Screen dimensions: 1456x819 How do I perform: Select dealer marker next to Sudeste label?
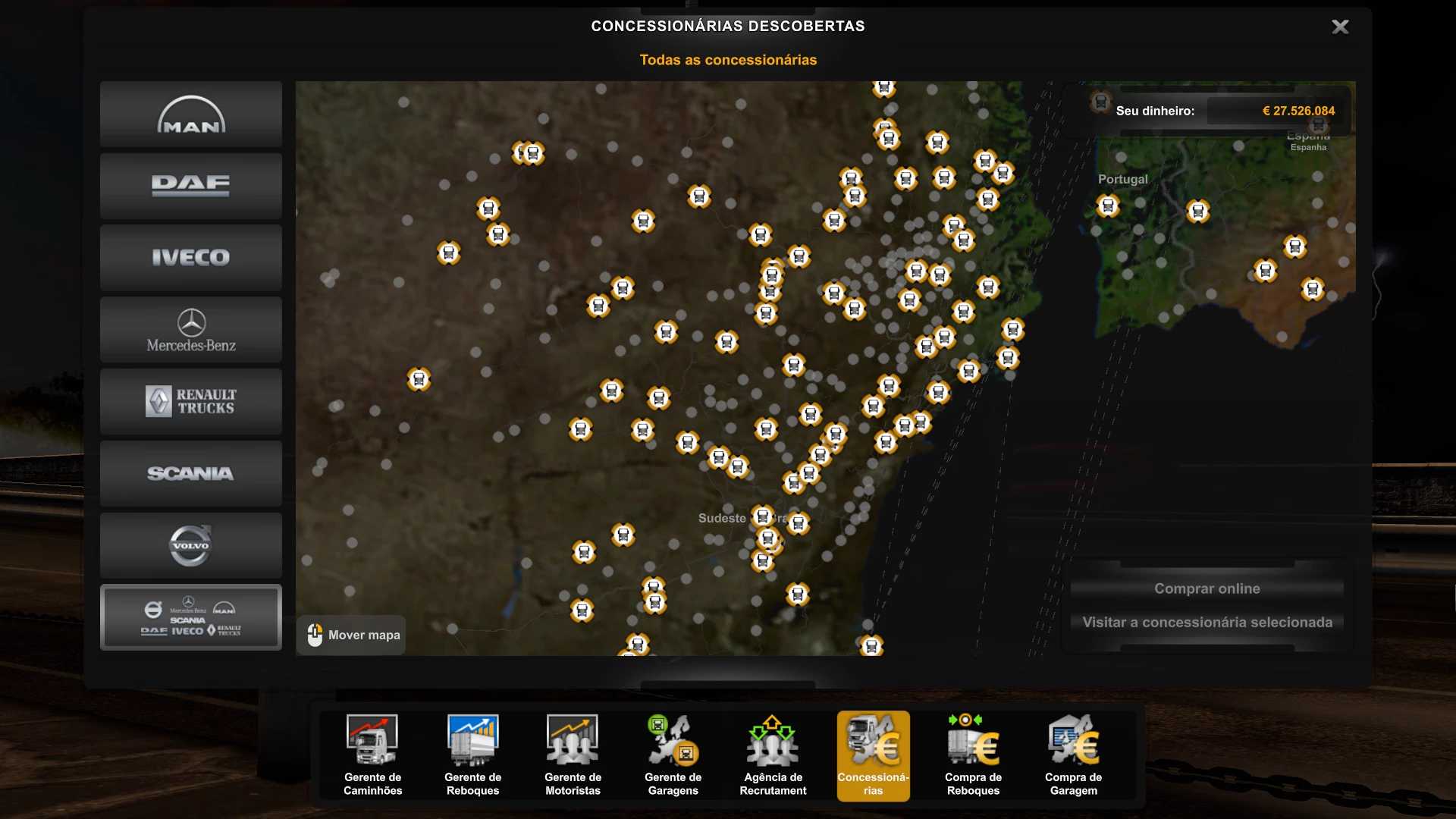click(x=763, y=516)
